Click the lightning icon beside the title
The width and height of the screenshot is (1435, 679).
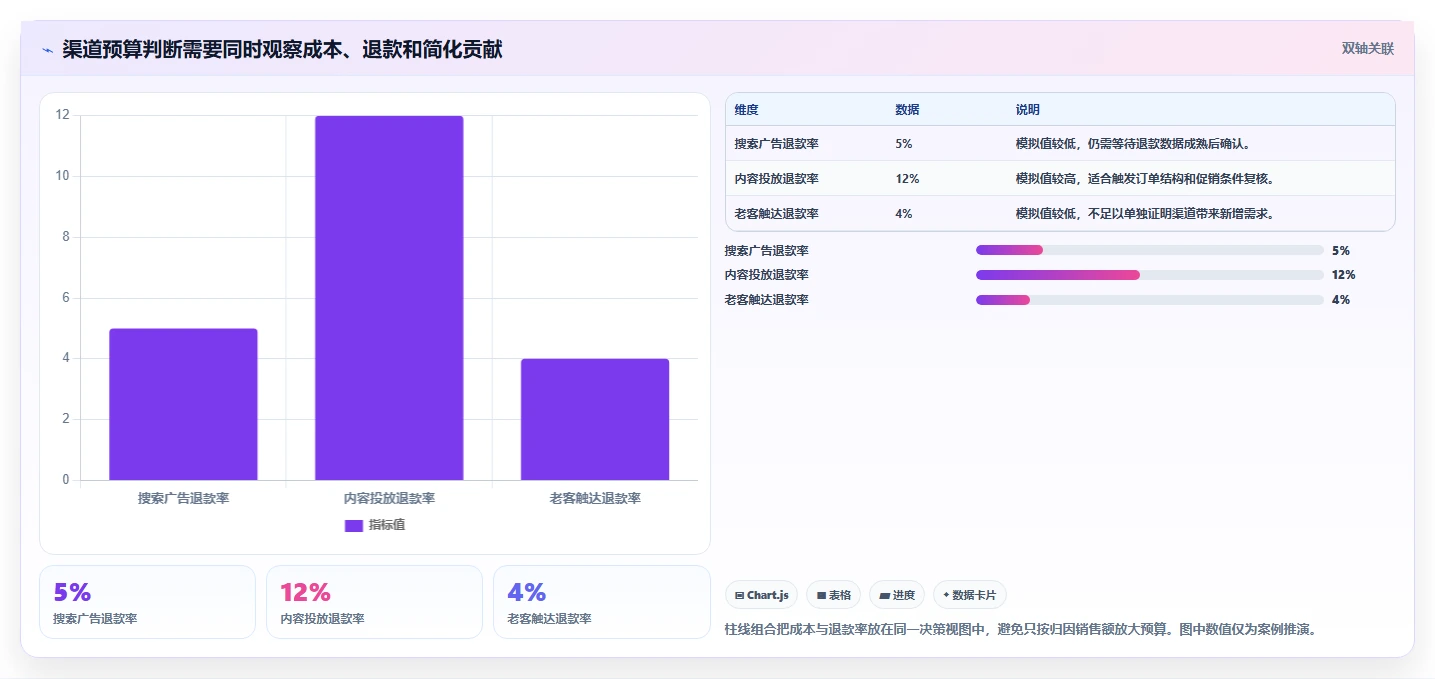(47, 50)
